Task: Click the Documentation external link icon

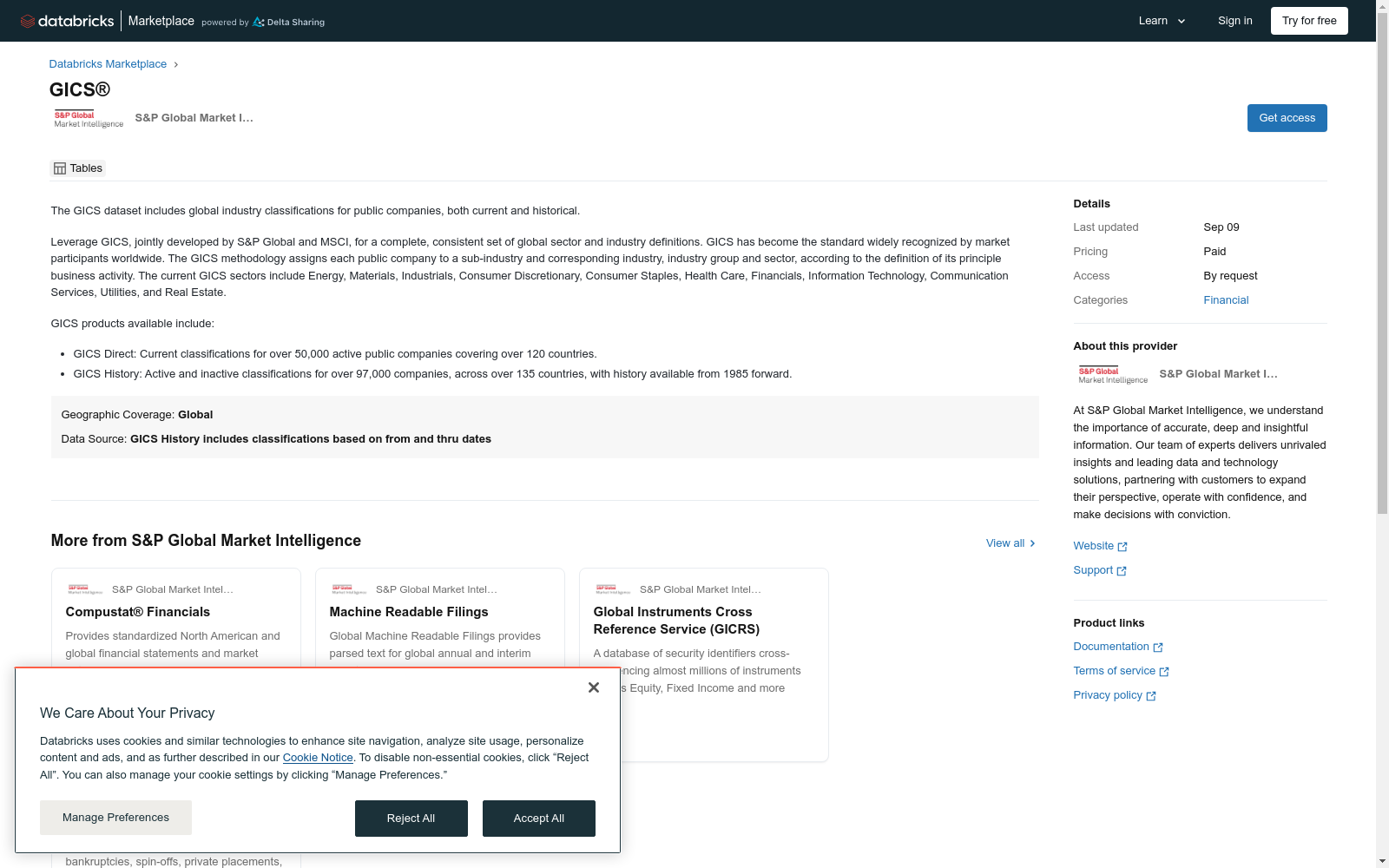Action: pos(1158,648)
